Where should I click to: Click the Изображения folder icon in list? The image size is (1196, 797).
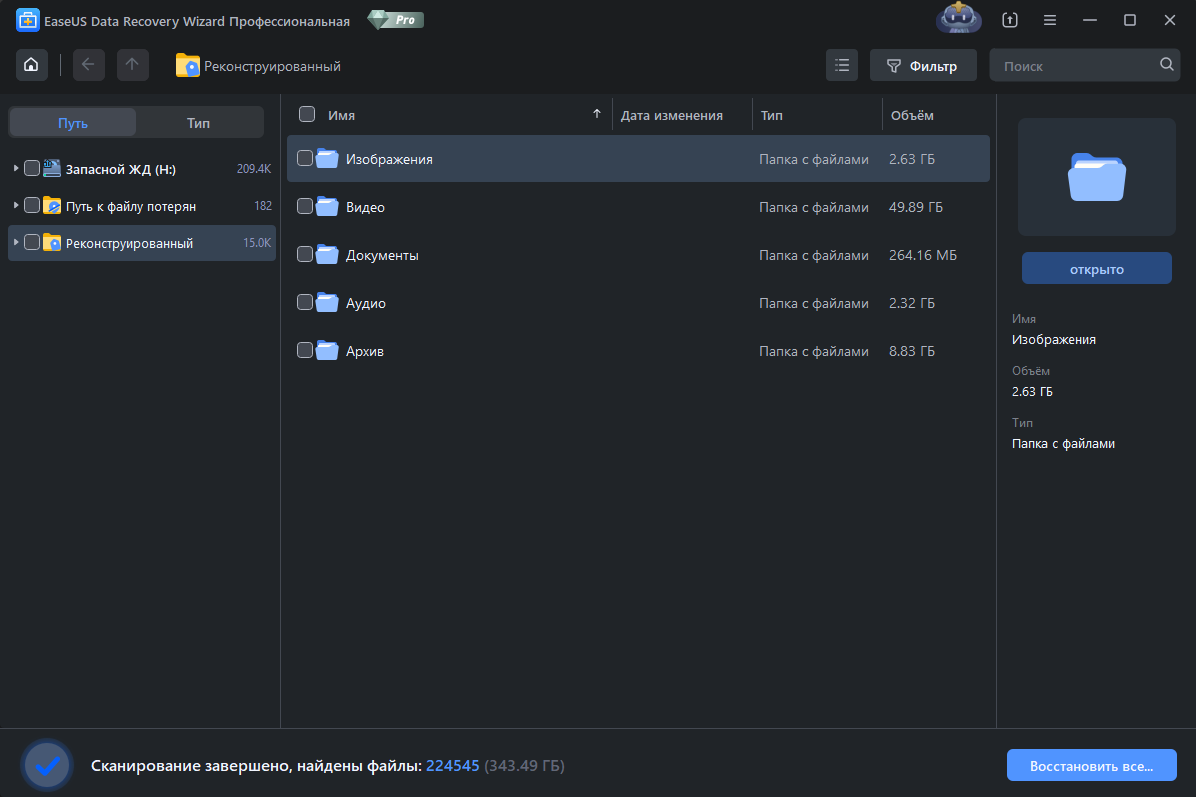[x=327, y=159]
